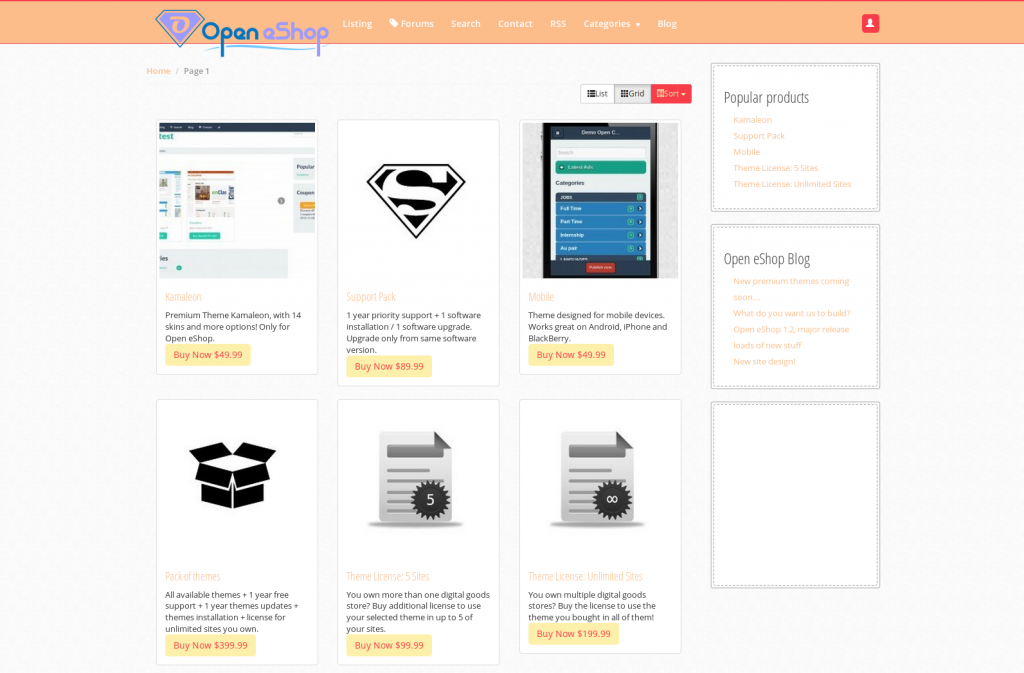Image resolution: width=1024 pixels, height=673 pixels.
Task: Open the Sort dropdown
Action: 671,94
